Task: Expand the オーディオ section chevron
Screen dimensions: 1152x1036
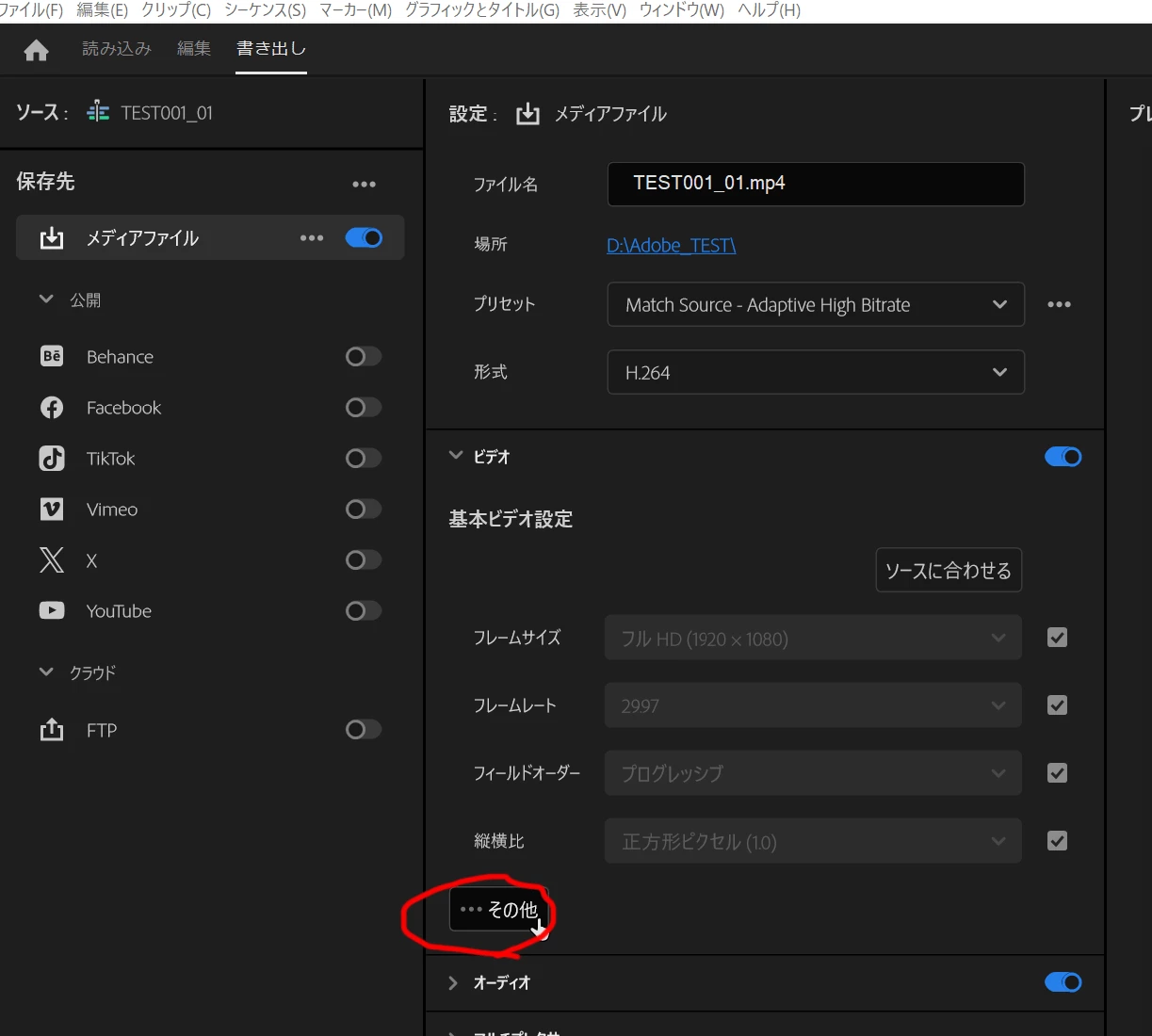Action: point(453,982)
